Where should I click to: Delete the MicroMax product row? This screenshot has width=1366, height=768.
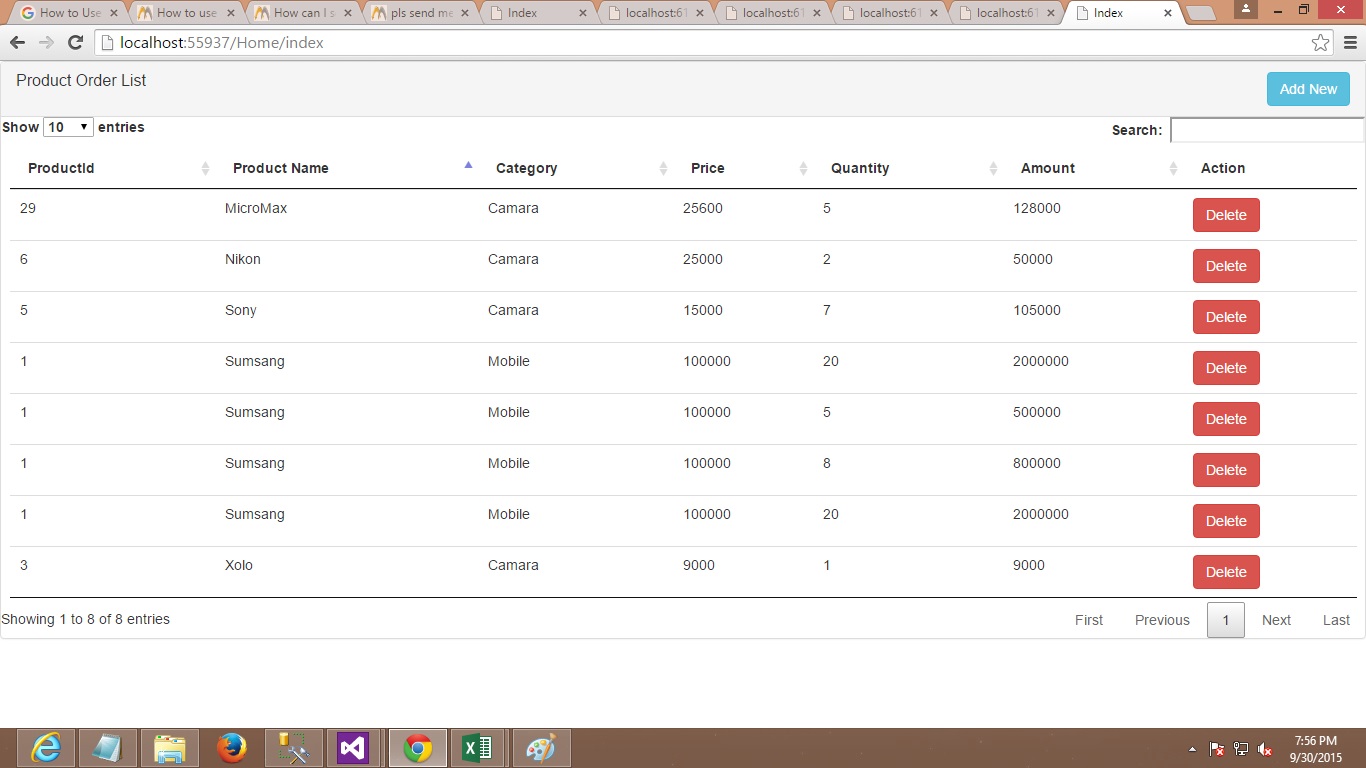click(x=1226, y=215)
